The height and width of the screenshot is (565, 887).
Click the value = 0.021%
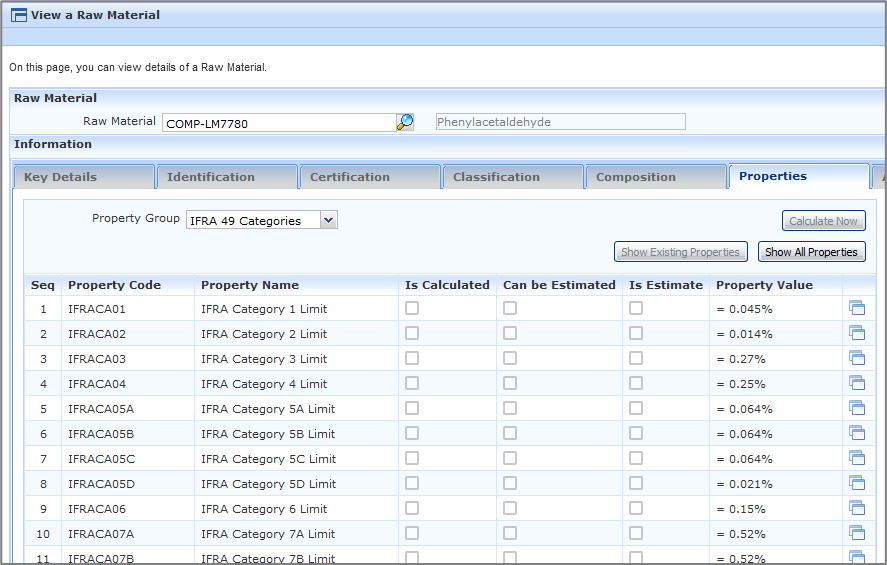744,484
